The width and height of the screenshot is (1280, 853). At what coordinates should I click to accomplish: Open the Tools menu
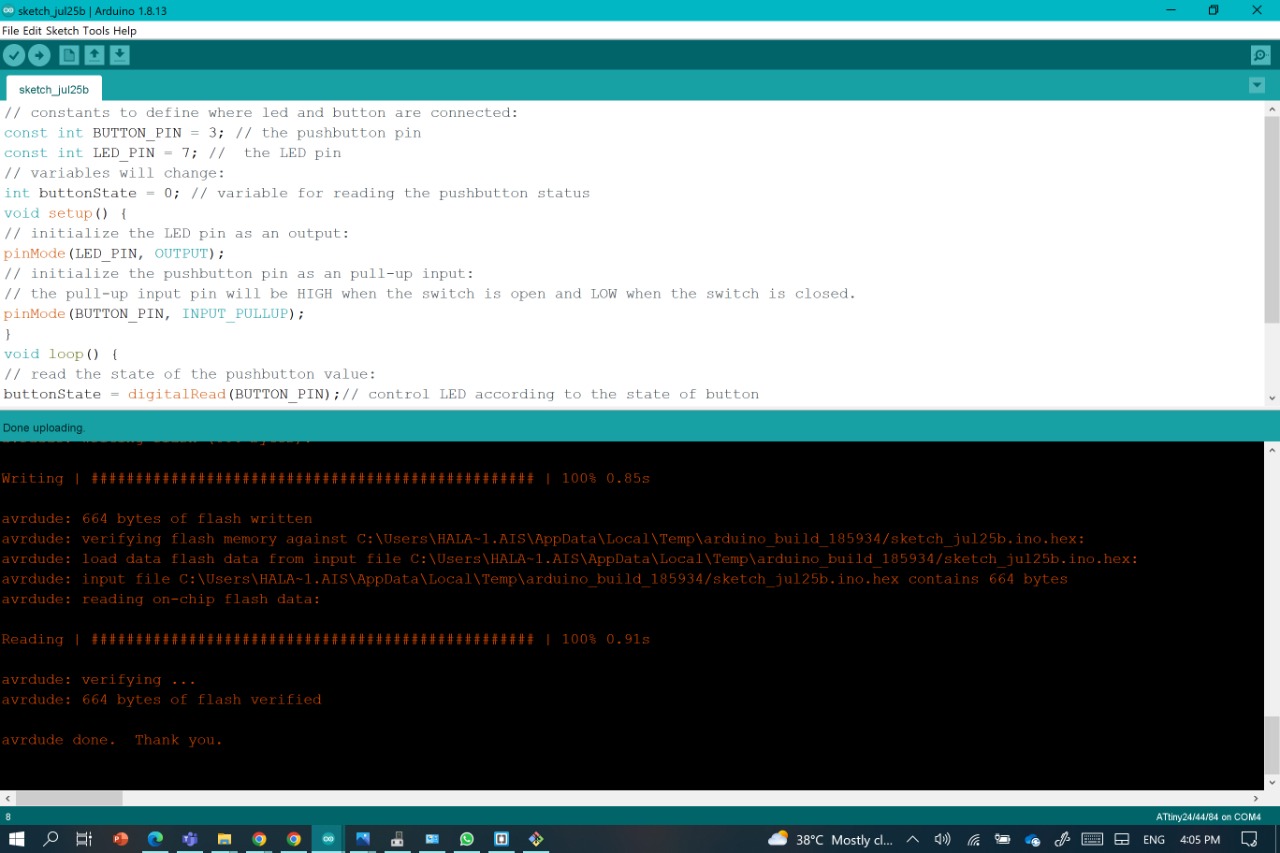coord(96,31)
